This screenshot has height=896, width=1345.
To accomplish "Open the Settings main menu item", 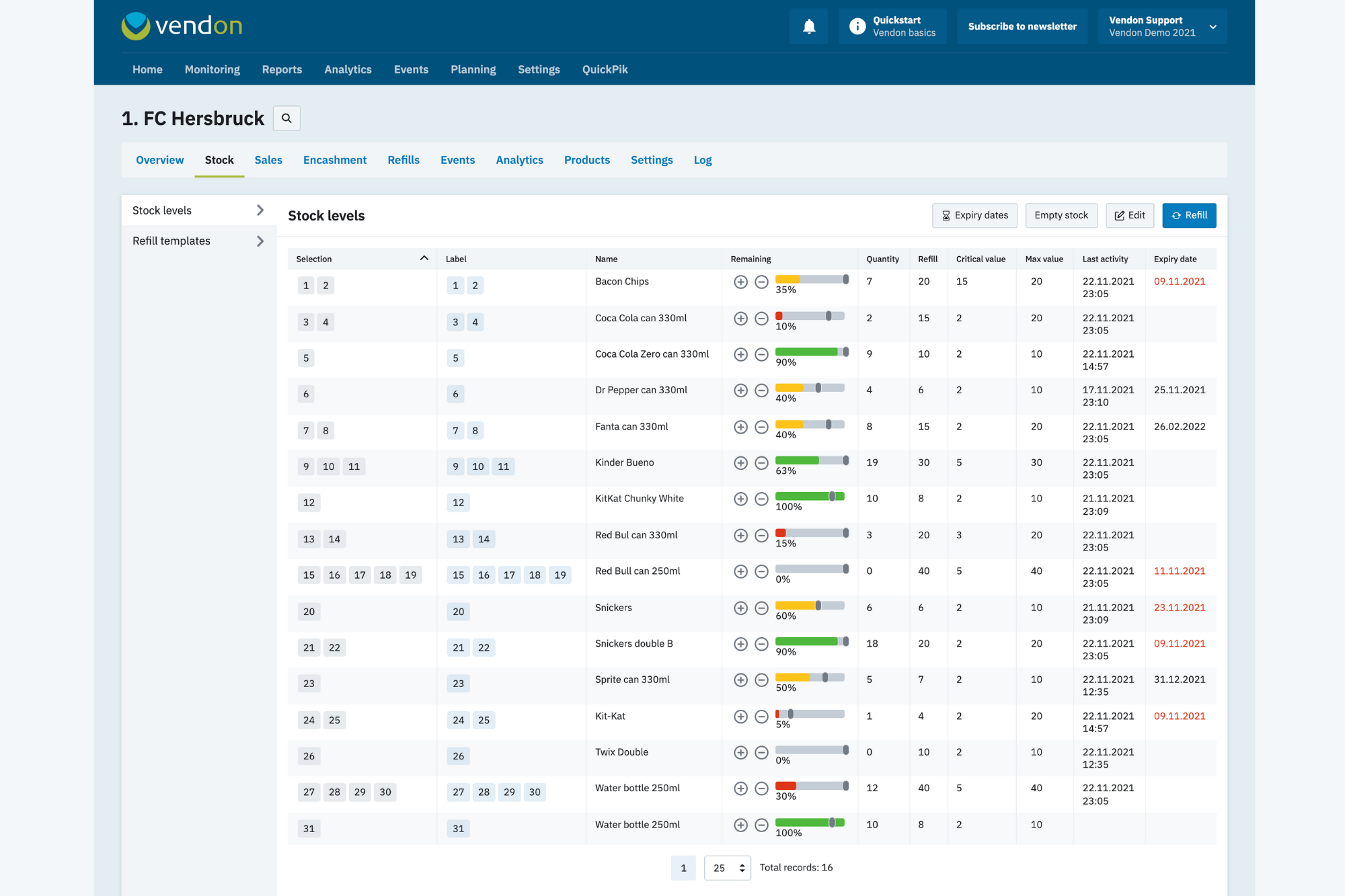I will click(x=539, y=69).
